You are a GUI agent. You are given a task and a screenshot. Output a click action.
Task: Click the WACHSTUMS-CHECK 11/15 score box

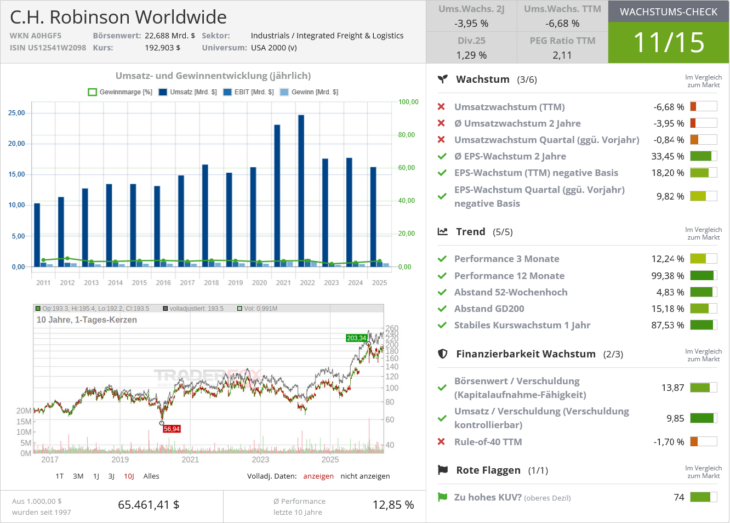coord(669,32)
